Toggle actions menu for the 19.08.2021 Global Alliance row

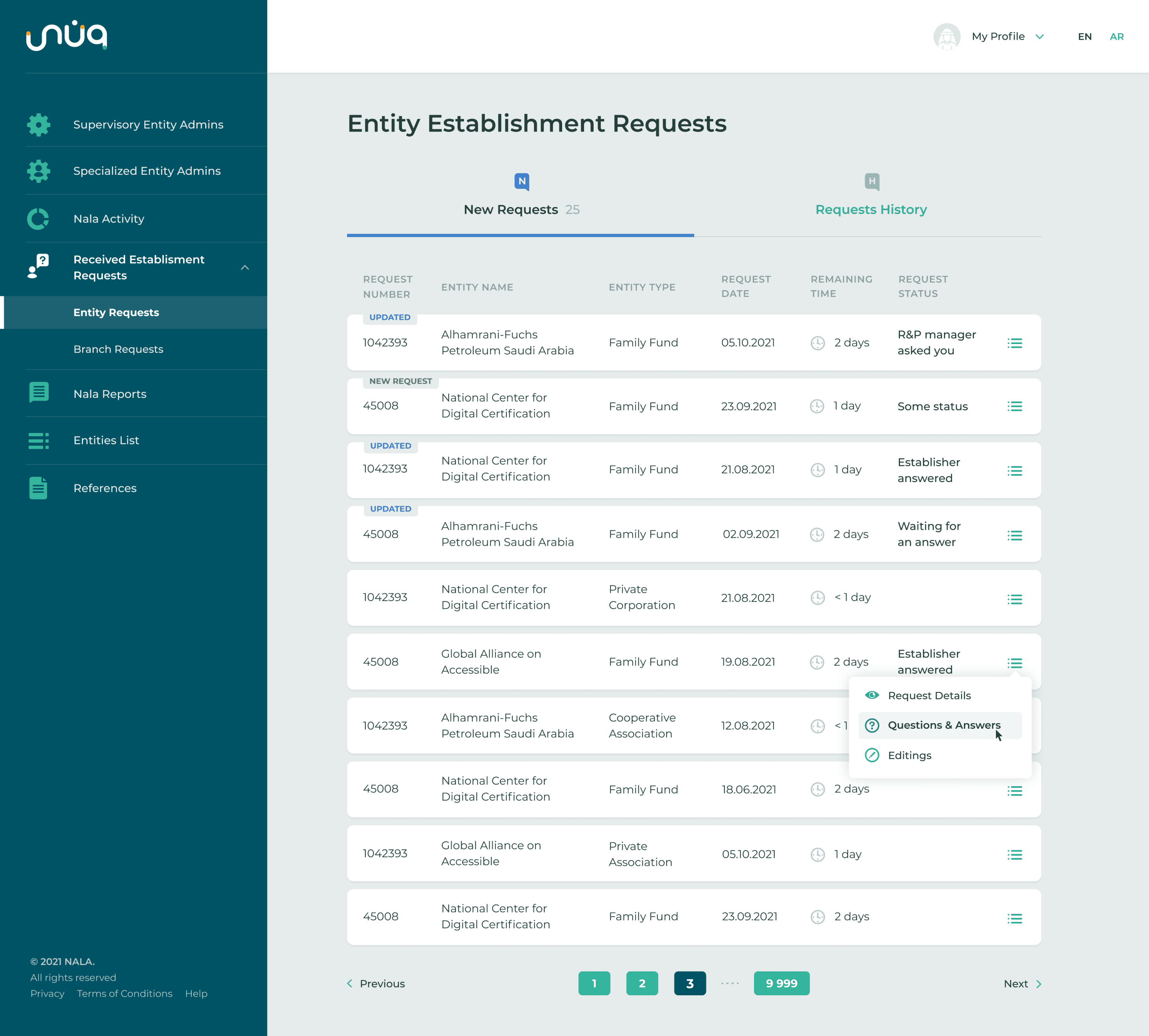(1015, 663)
